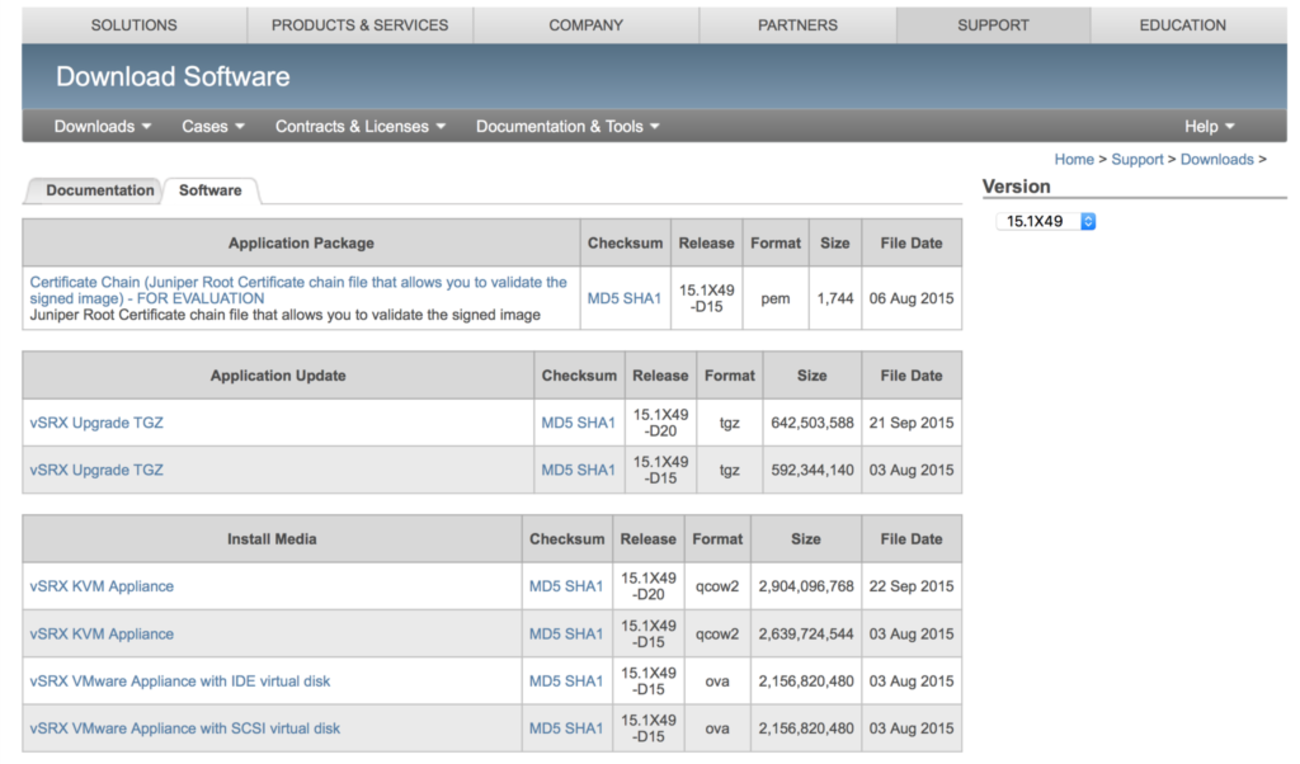Follow the Support breadcrumb link
Screen dimensions: 1300x764
pos(1138,159)
